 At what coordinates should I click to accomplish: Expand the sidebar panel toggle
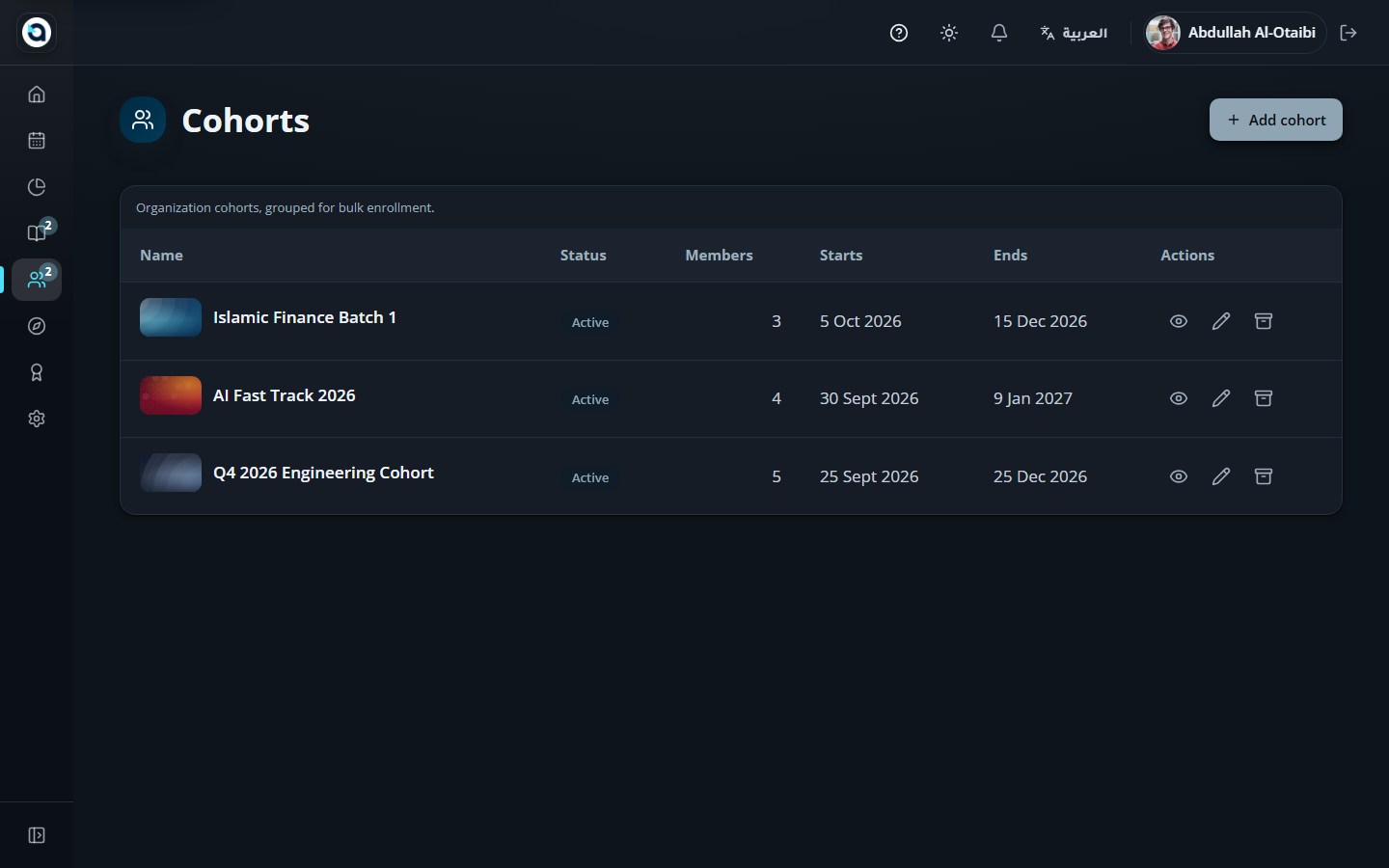(37, 835)
